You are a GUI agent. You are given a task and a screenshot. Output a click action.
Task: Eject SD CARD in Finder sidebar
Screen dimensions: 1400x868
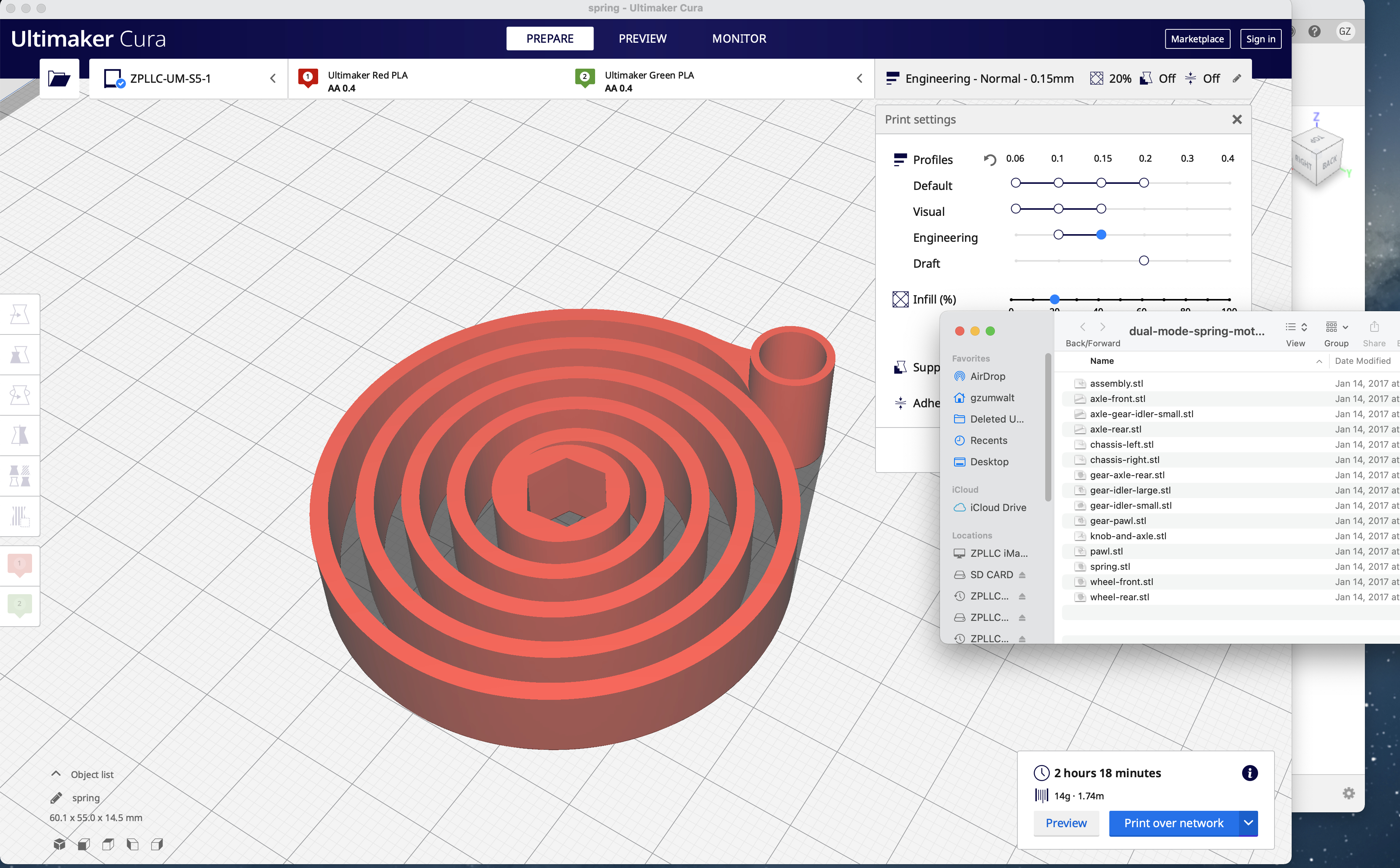click(x=1022, y=575)
